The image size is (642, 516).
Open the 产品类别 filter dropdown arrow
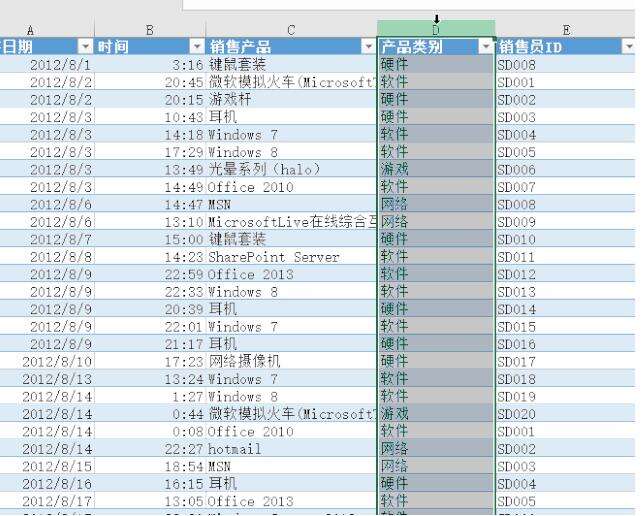(486, 46)
